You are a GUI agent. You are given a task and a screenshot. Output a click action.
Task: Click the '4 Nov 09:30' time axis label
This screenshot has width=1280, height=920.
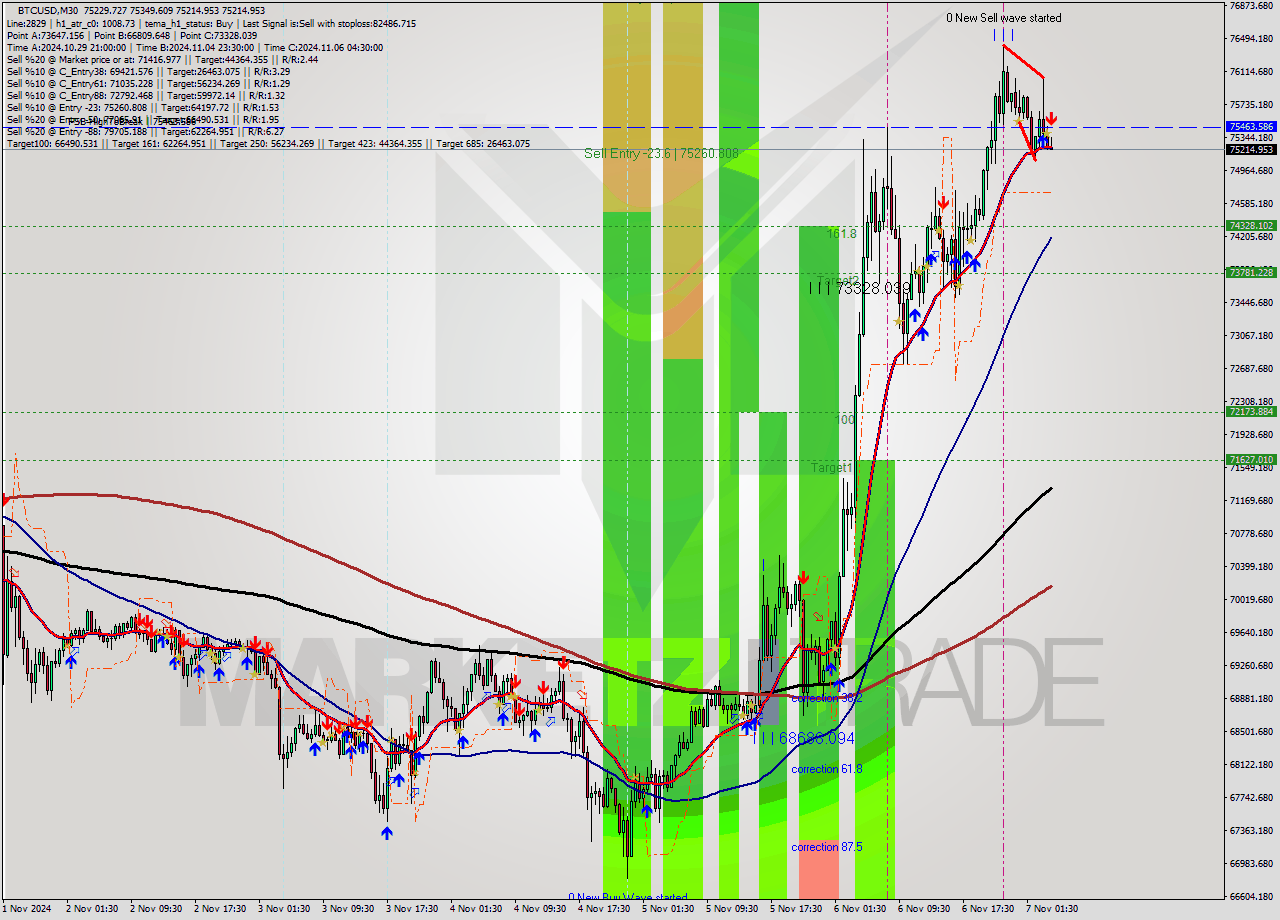tap(539, 909)
